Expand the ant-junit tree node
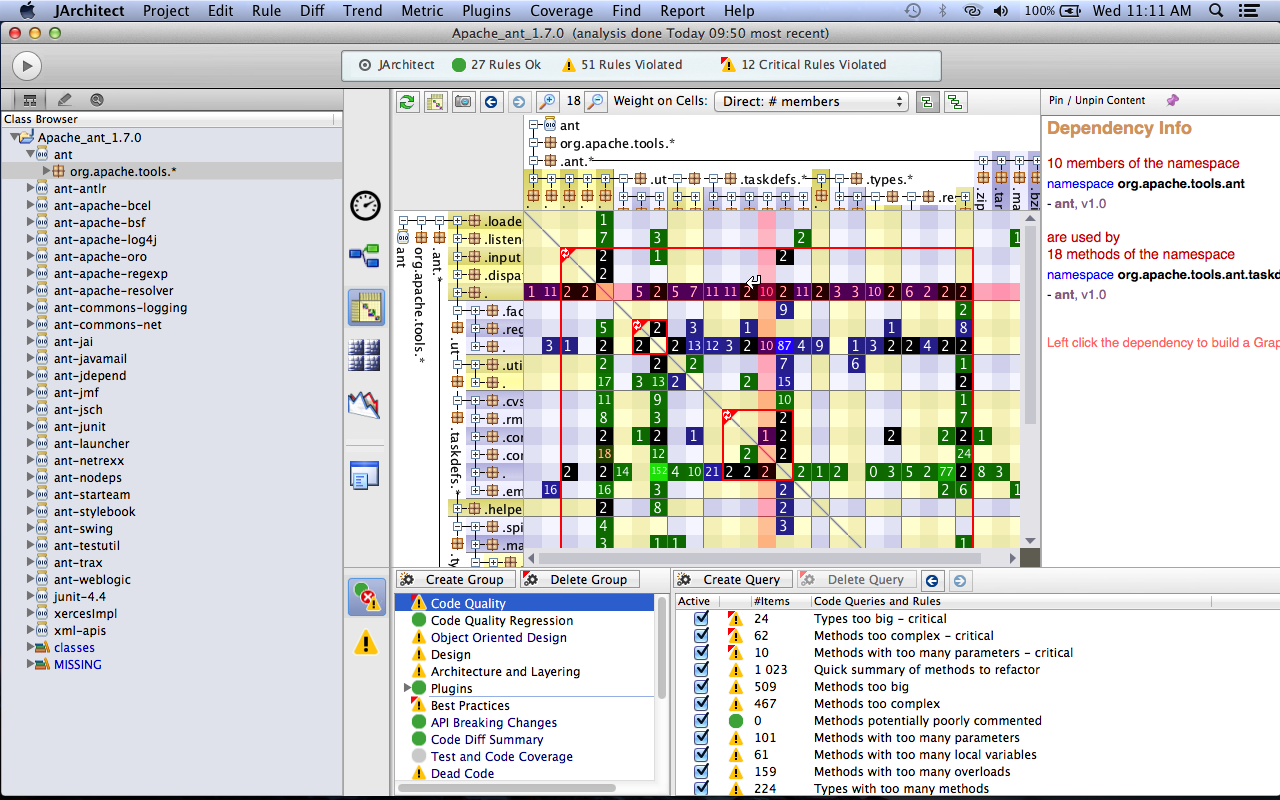The height and width of the screenshot is (800, 1280). pyautogui.click(x=30, y=427)
